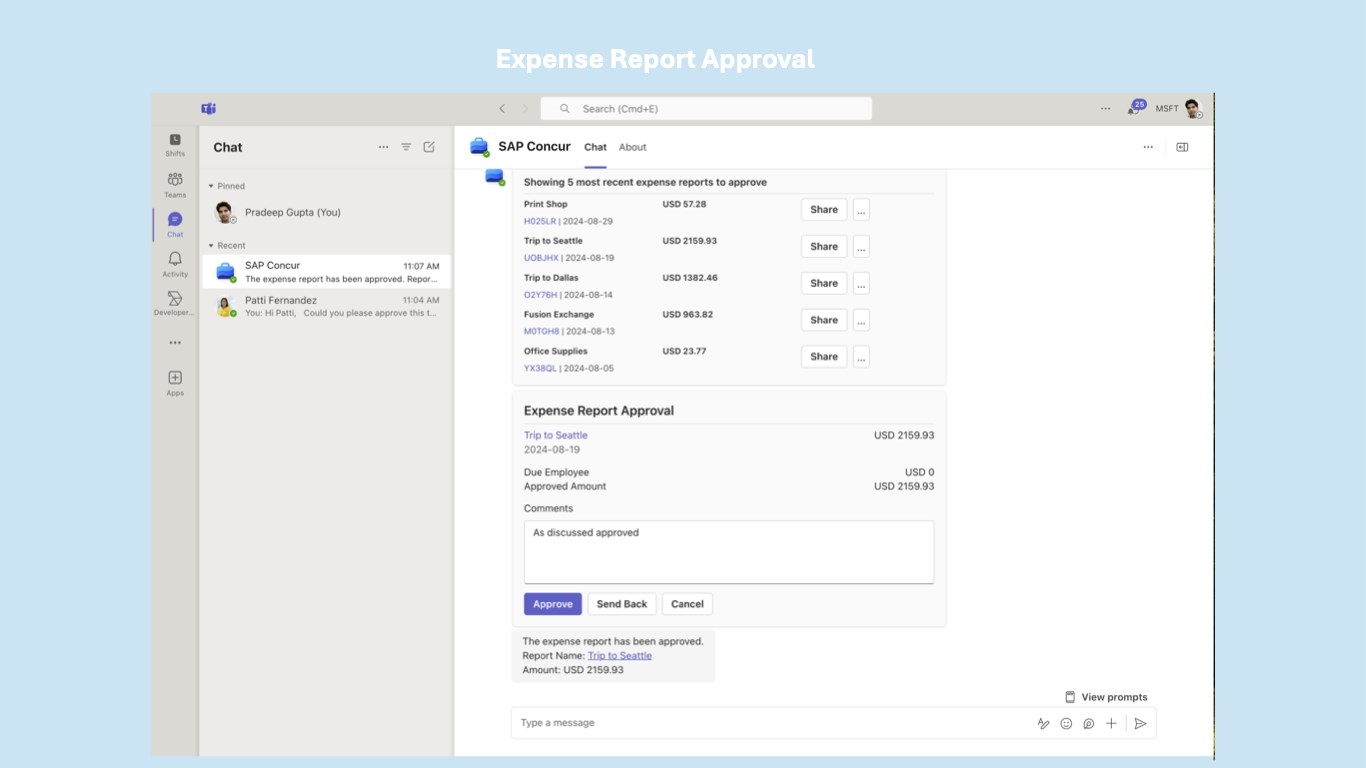Click the Send Back button
The height and width of the screenshot is (768, 1366).
(622, 604)
